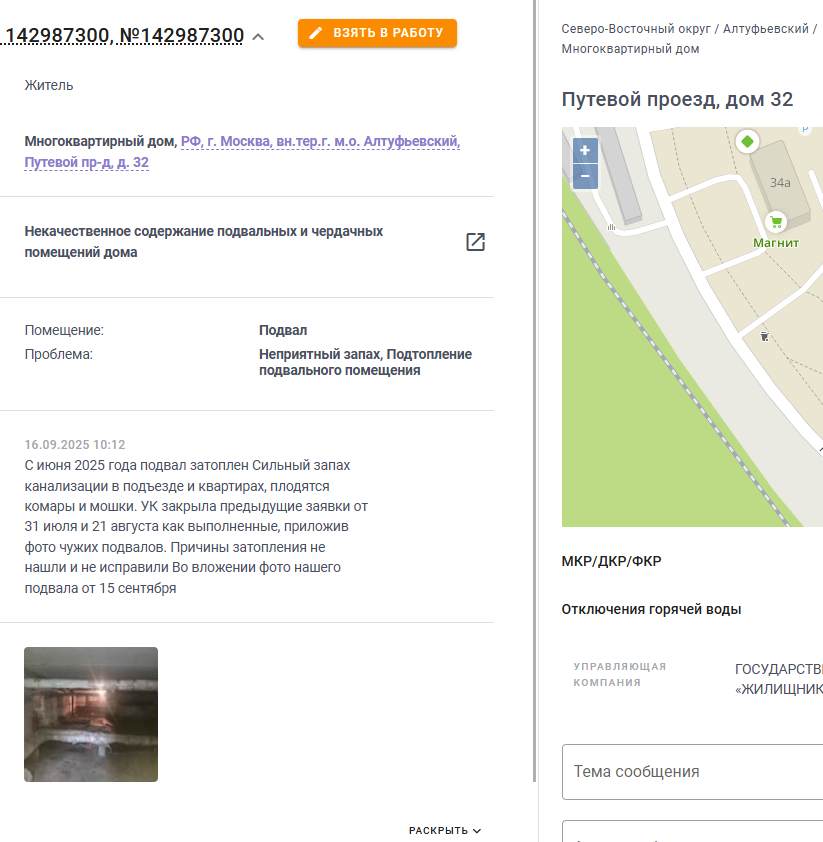
Task: Expand details with Раскрыть chevron
Action: pyautogui.click(x=445, y=830)
